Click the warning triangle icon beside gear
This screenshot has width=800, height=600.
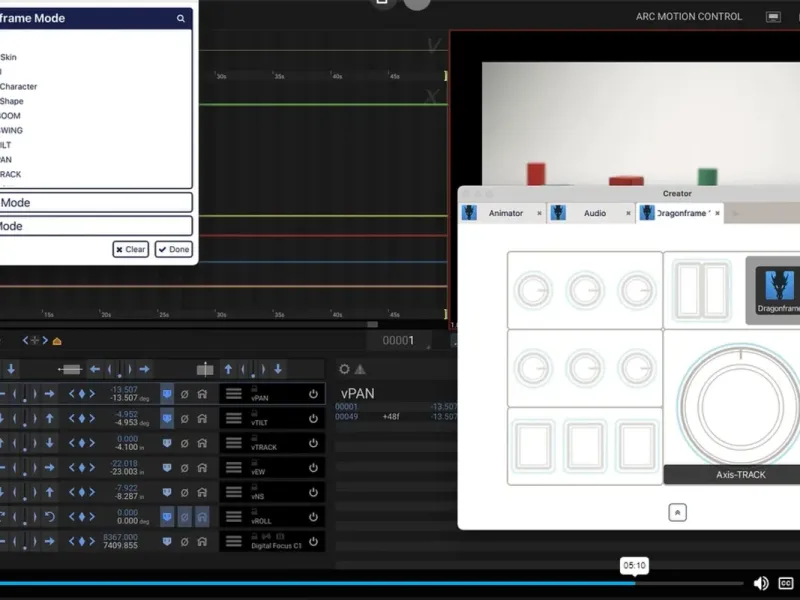point(360,370)
